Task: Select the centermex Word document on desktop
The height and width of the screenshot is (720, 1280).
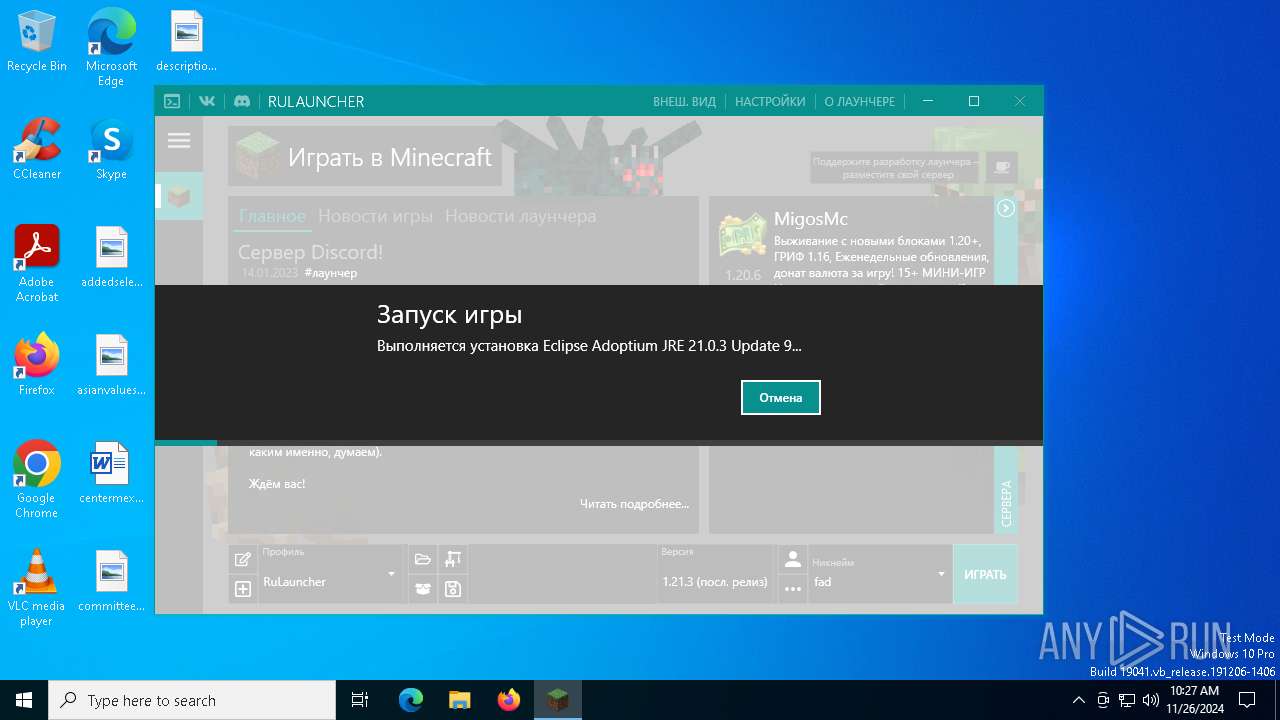Action: (111, 473)
